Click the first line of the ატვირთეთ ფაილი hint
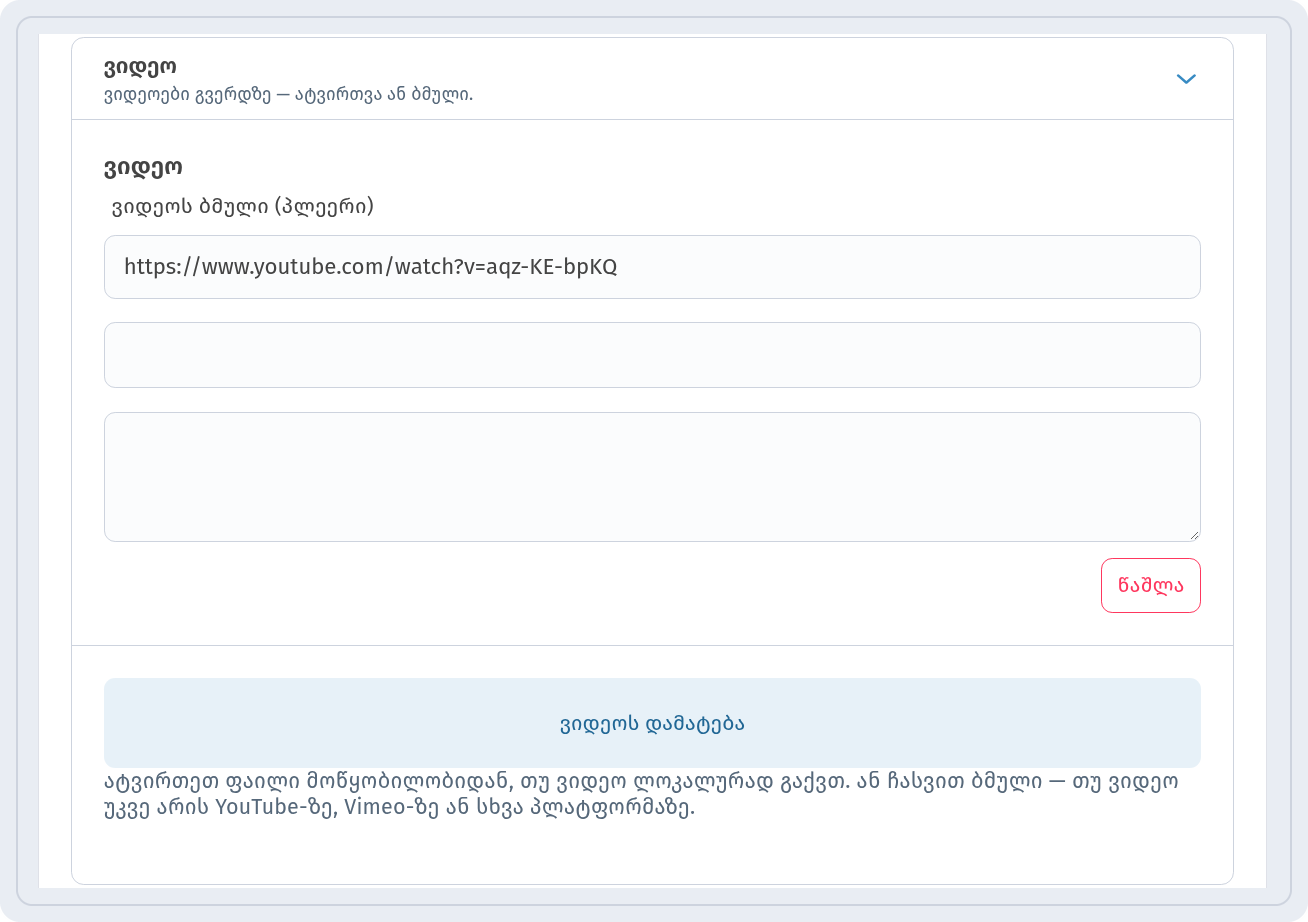 point(641,782)
